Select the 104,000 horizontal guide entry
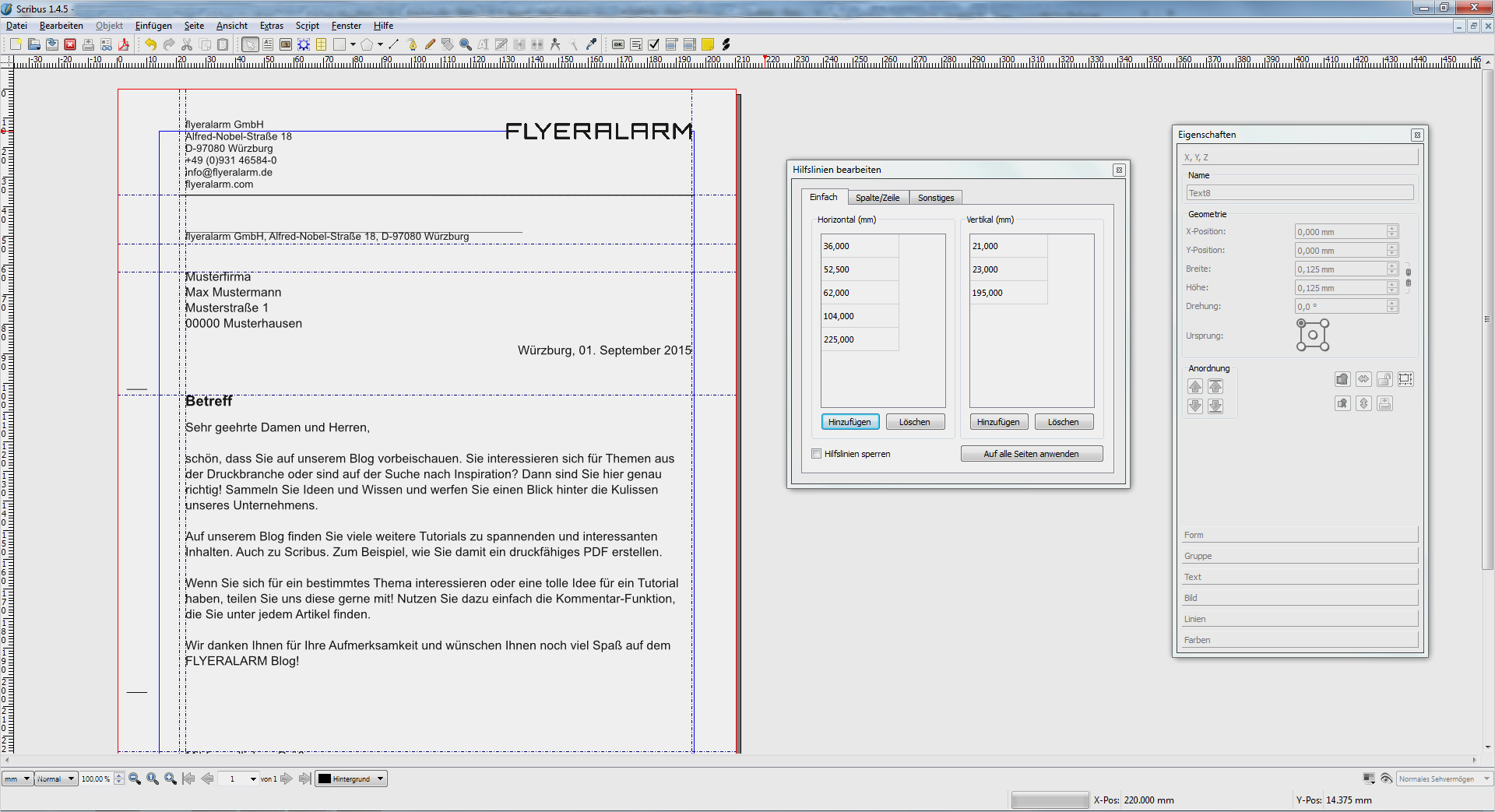1495x812 pixels. coord(839,316)
